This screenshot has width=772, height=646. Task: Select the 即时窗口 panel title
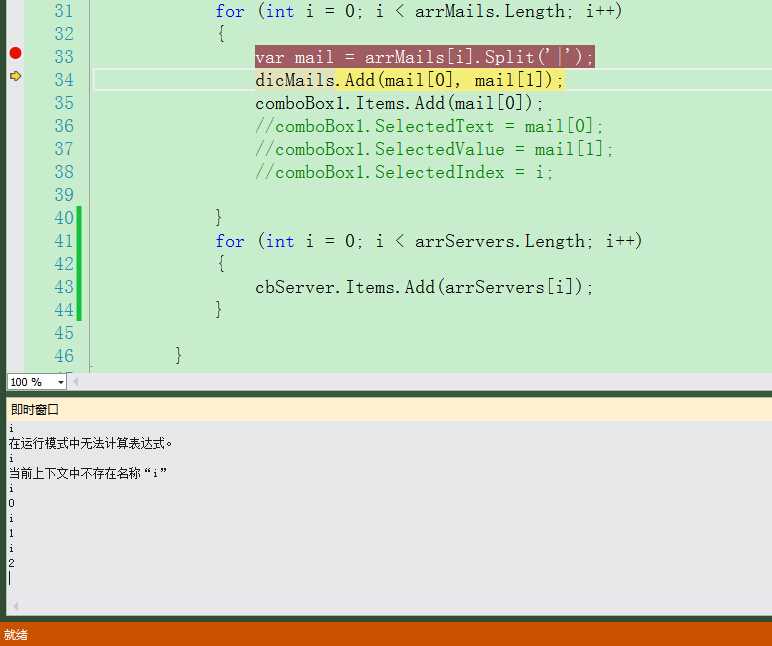coord(34,410)
